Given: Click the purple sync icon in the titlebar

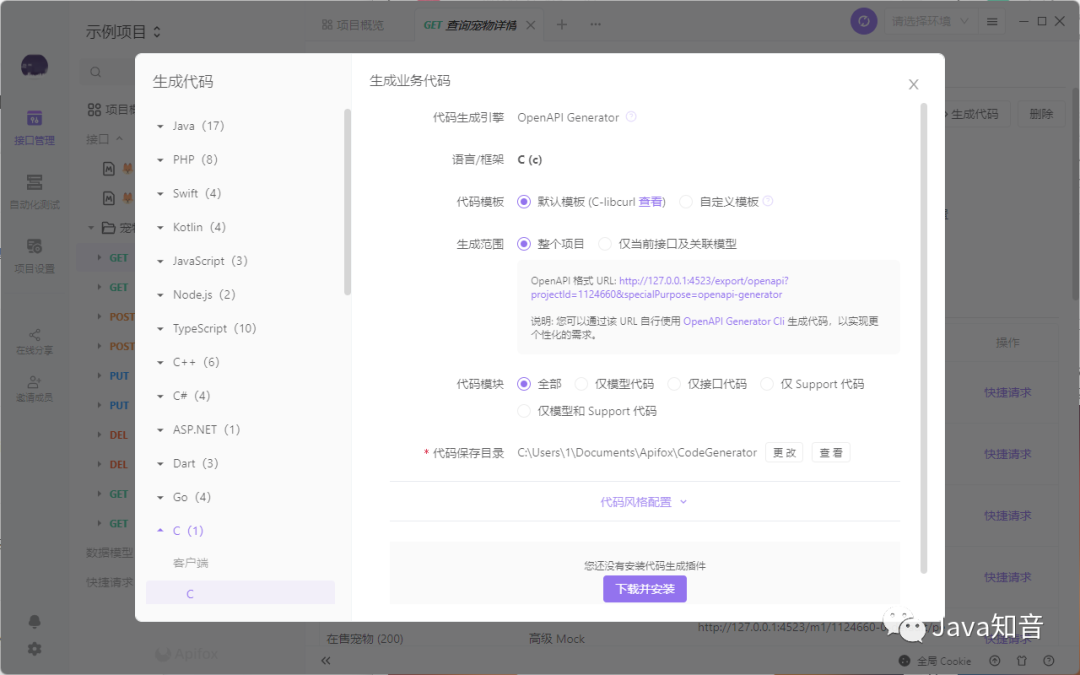Looking at the screenshot, I should [x=863, y=20].
